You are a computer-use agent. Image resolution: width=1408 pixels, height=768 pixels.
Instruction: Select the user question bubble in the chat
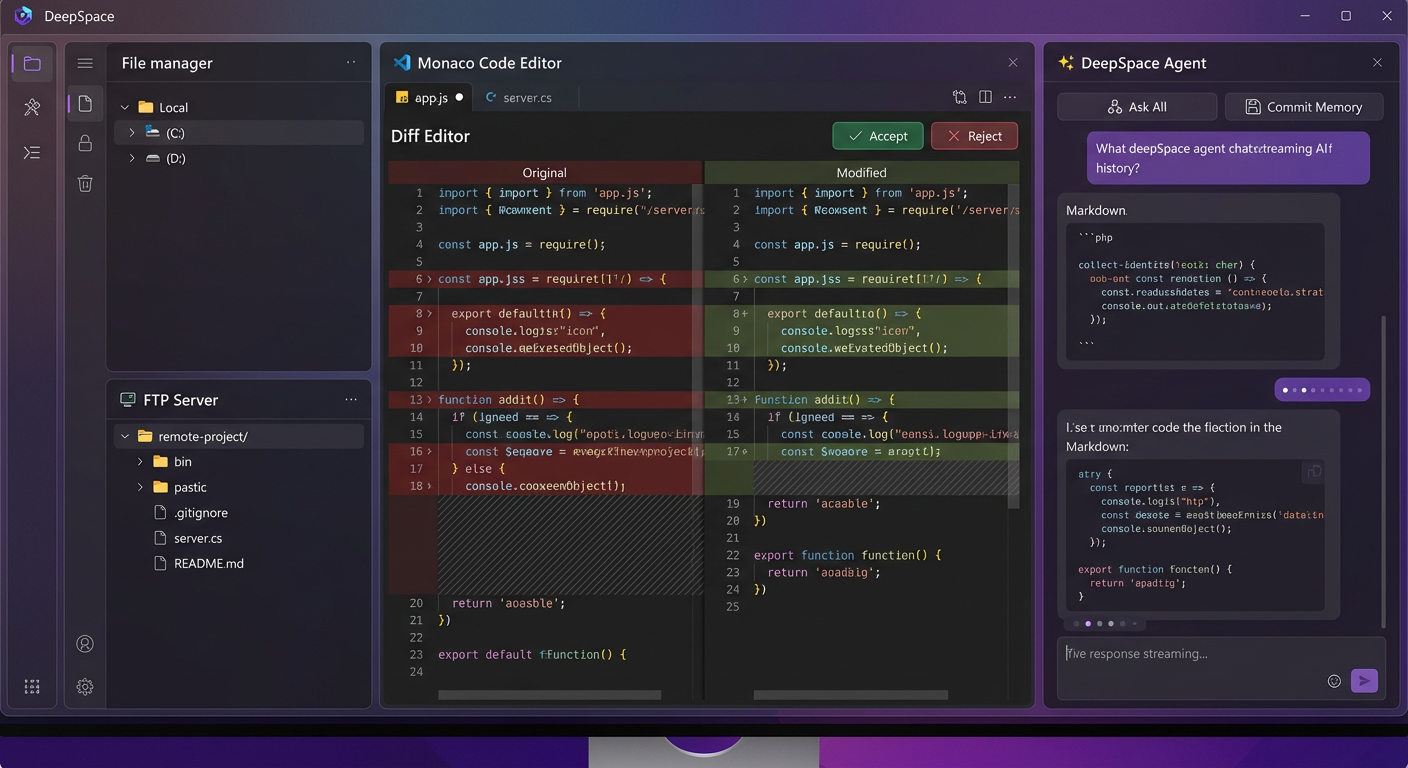pos(1228,158)
